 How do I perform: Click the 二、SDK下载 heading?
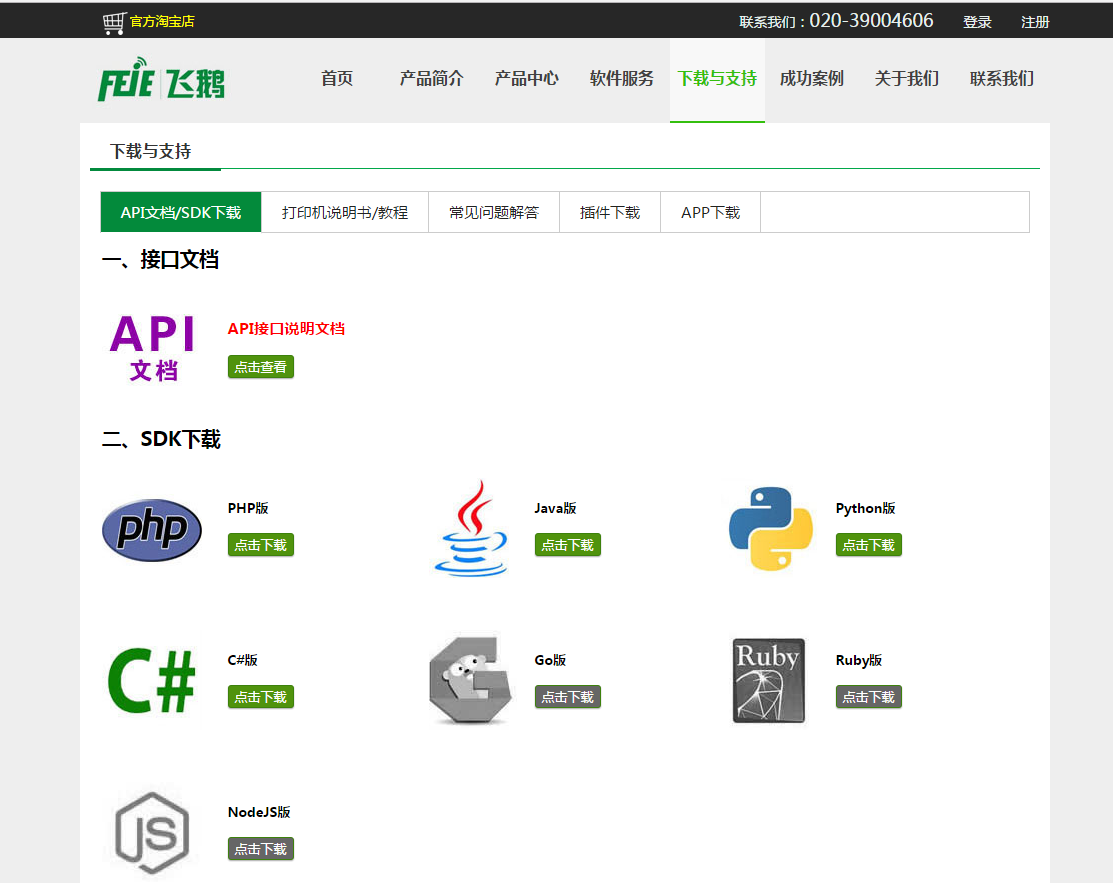tap(161, 439)
